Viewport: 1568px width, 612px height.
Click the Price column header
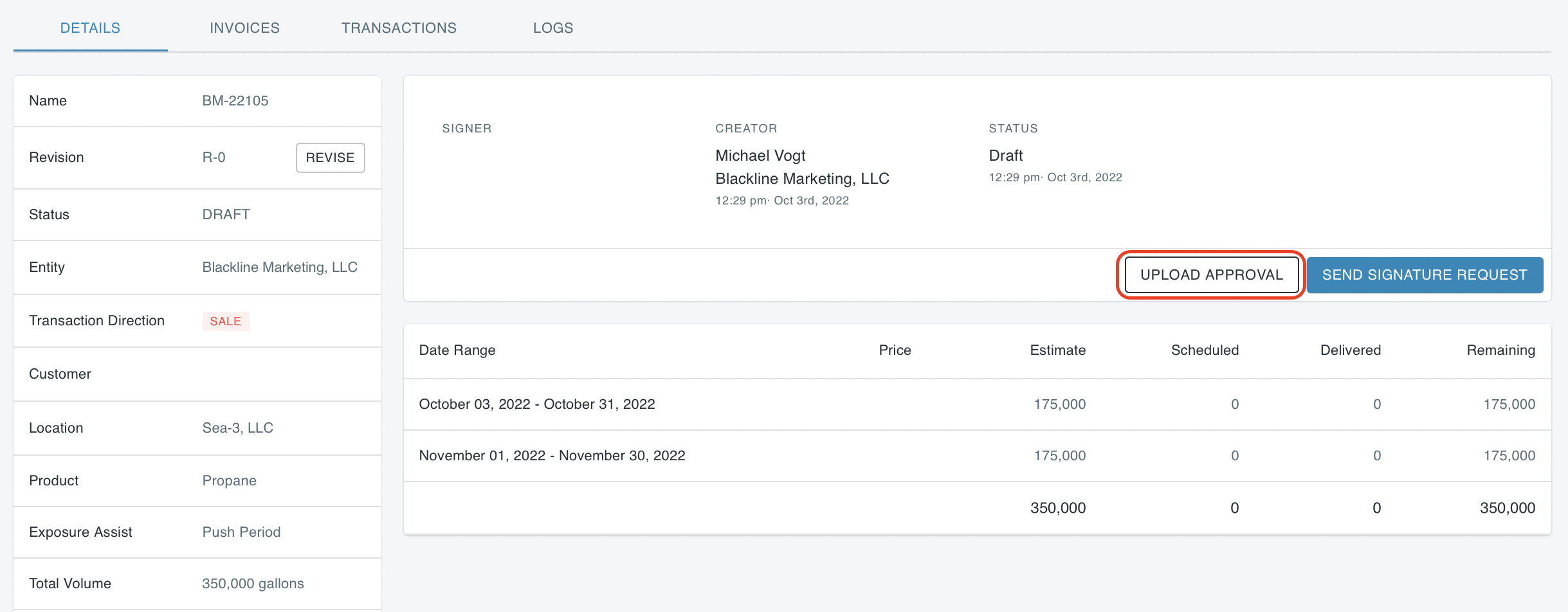tap(894, 350)
